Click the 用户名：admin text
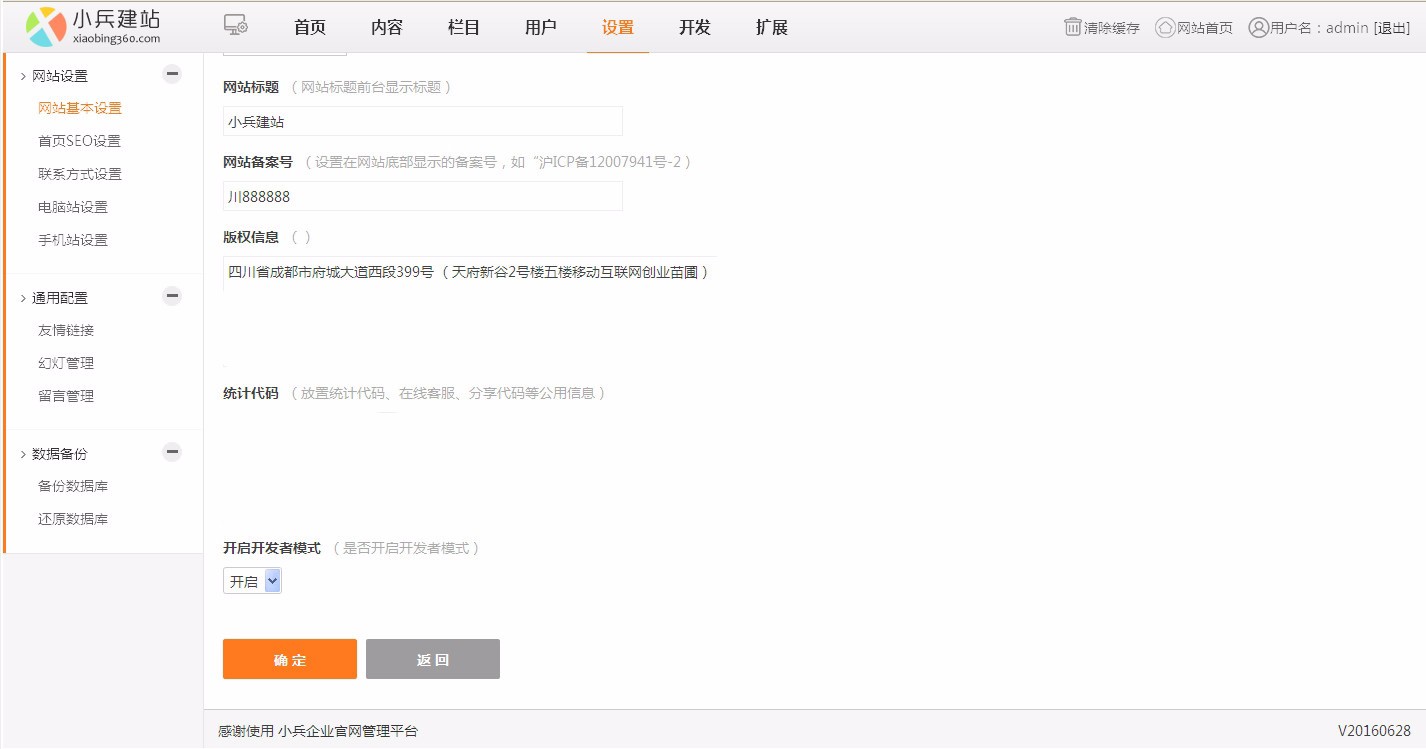Image resolution: width=1426 pixels, height=749 pixels. click(1319, 28)
